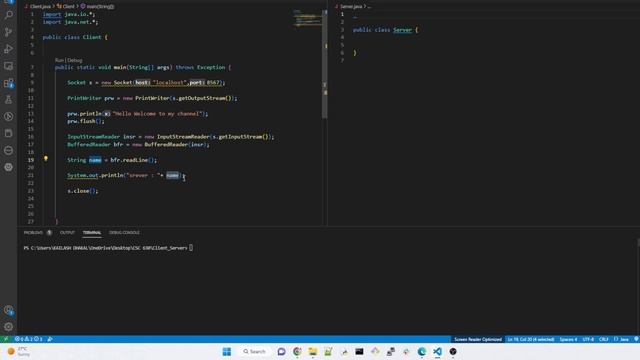Image resolution: width=640 pixels, height=360 pixels.
Task: Click the Windows taskbar Search box
Action: (254, 351)
